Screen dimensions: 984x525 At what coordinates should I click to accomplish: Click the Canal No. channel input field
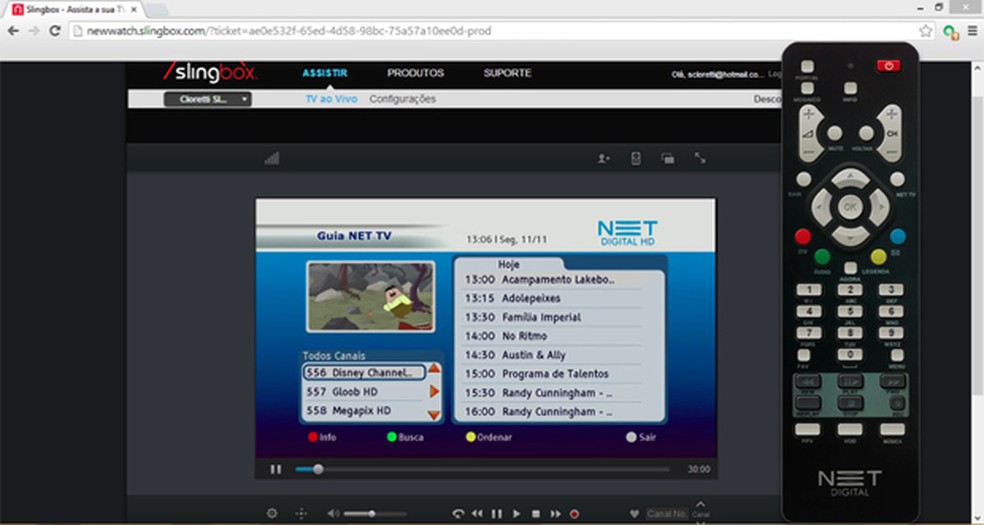click(x=666, y=514)
